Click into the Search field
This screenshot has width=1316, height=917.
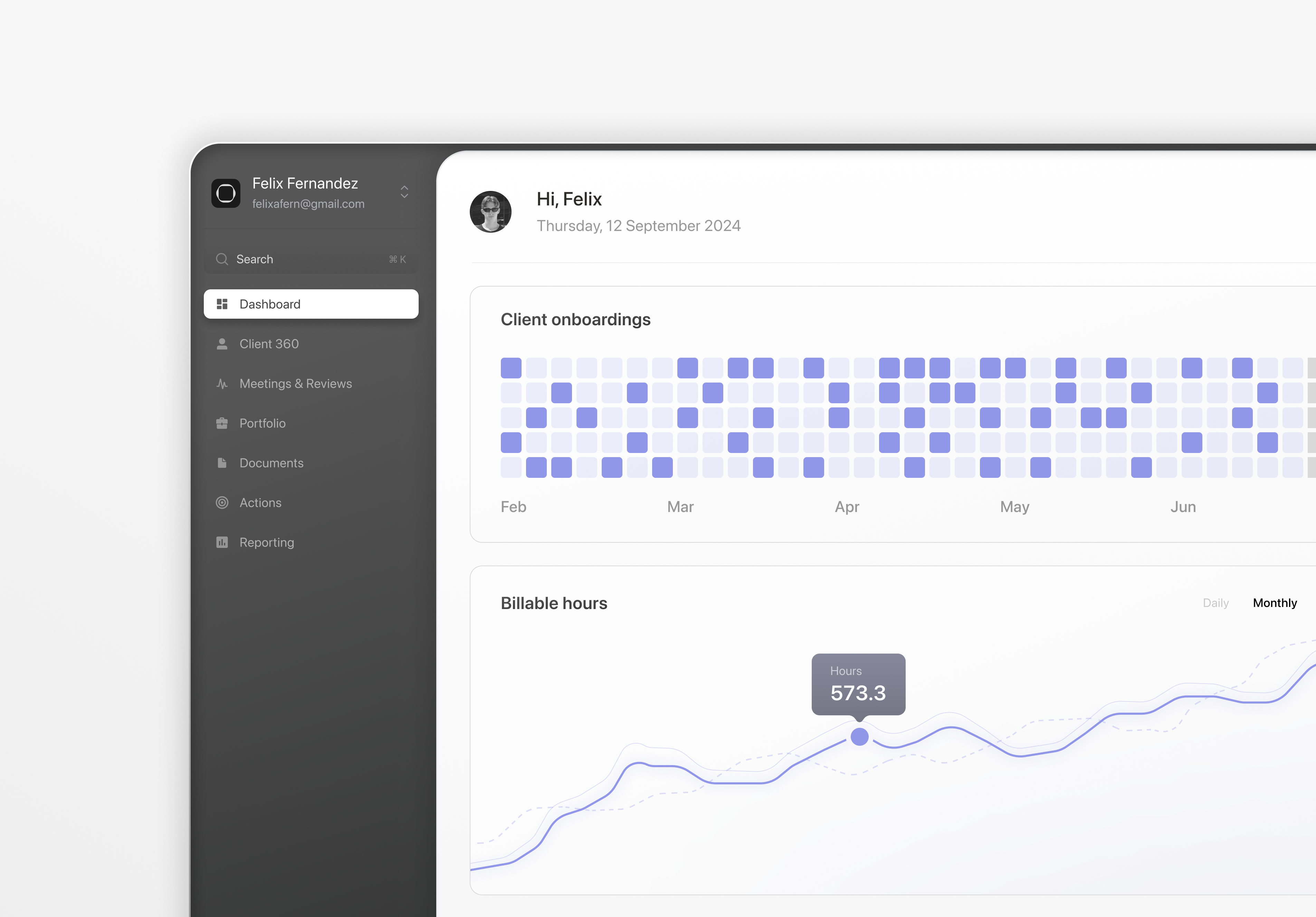point(309,260)
